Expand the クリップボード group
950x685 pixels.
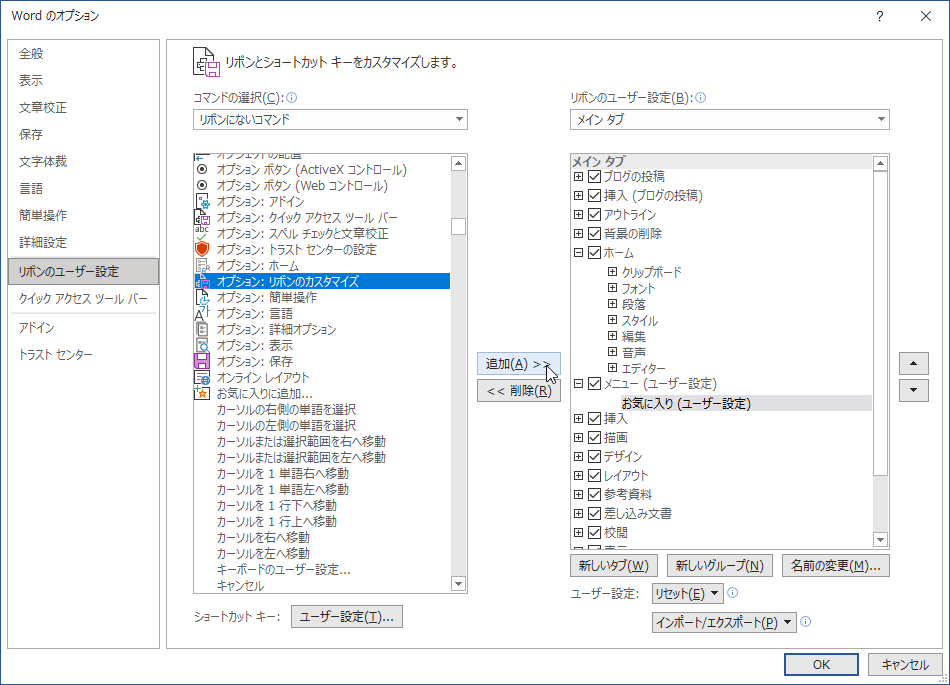click(613, 271)
